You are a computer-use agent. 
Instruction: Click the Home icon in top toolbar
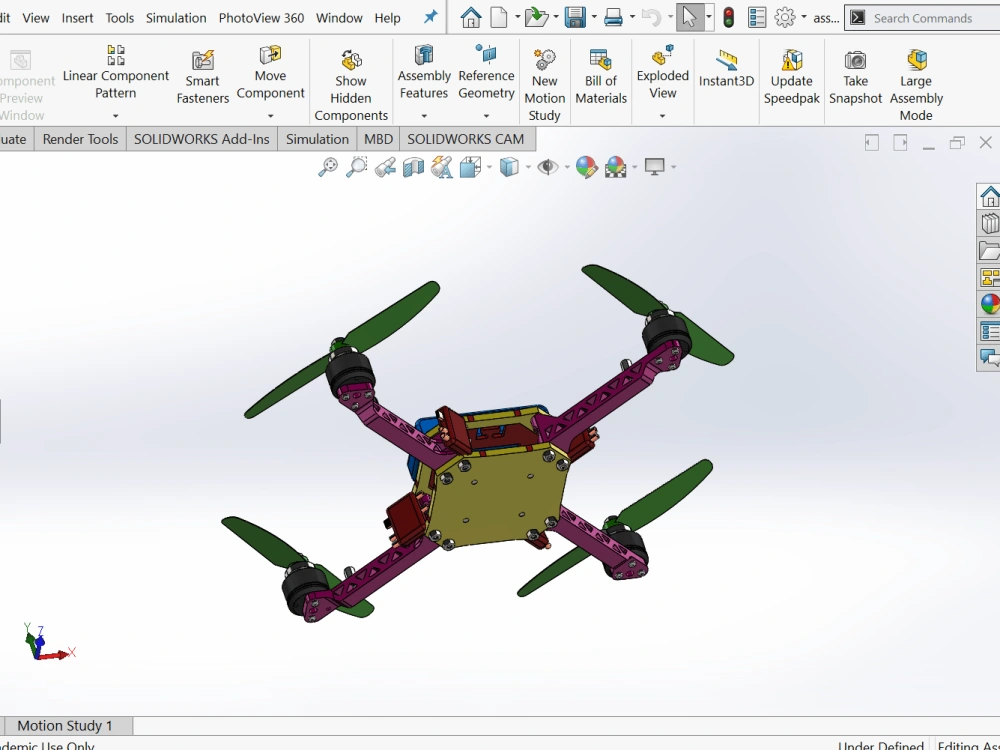471,18
